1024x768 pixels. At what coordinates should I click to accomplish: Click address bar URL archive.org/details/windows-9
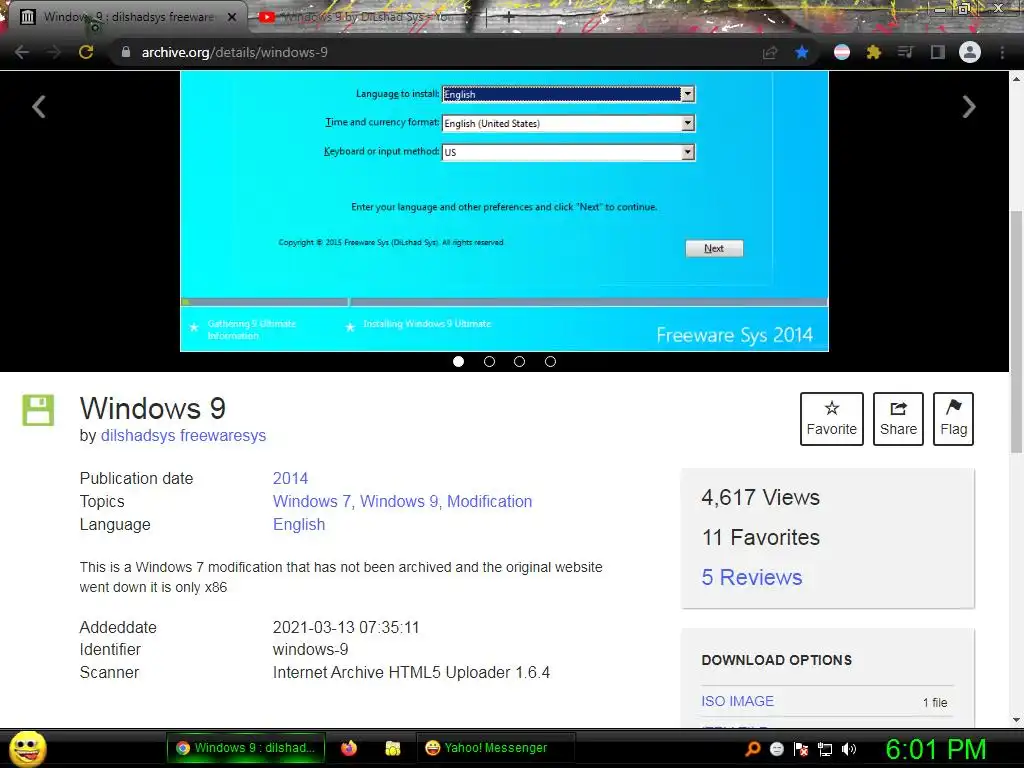[234, 52]
